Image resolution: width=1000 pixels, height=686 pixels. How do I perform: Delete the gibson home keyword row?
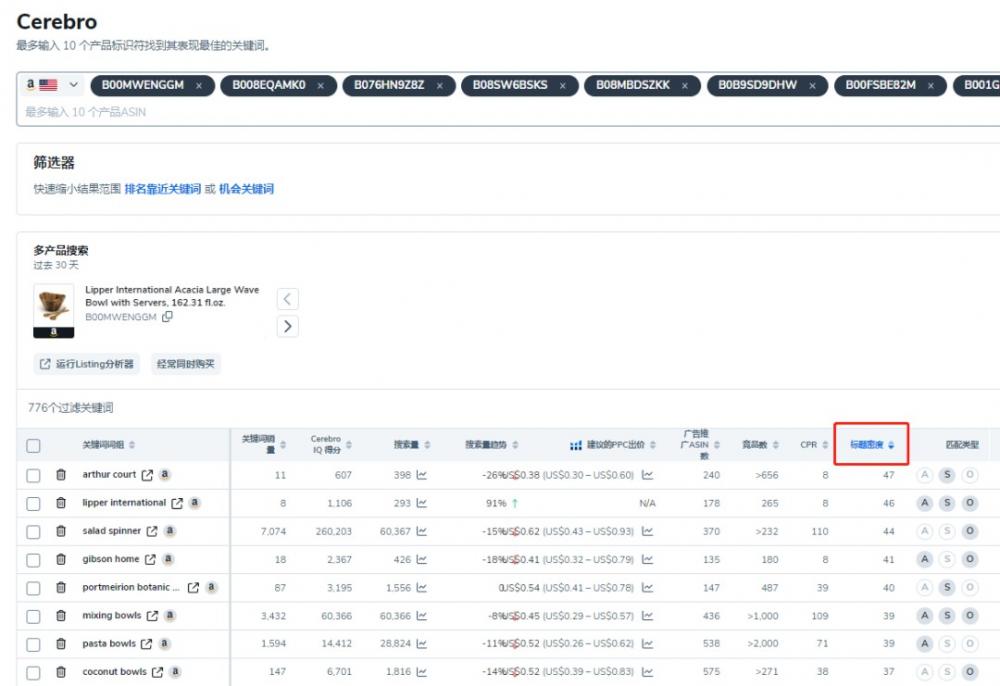coord(61,559)
